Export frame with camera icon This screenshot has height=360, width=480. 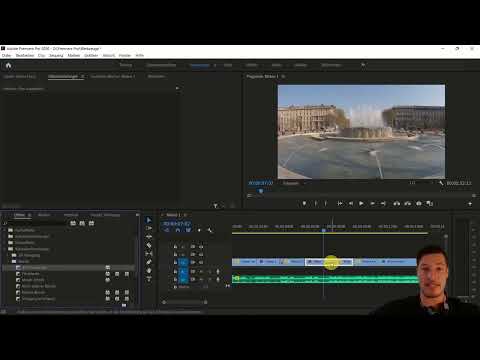tap(419, 203)
